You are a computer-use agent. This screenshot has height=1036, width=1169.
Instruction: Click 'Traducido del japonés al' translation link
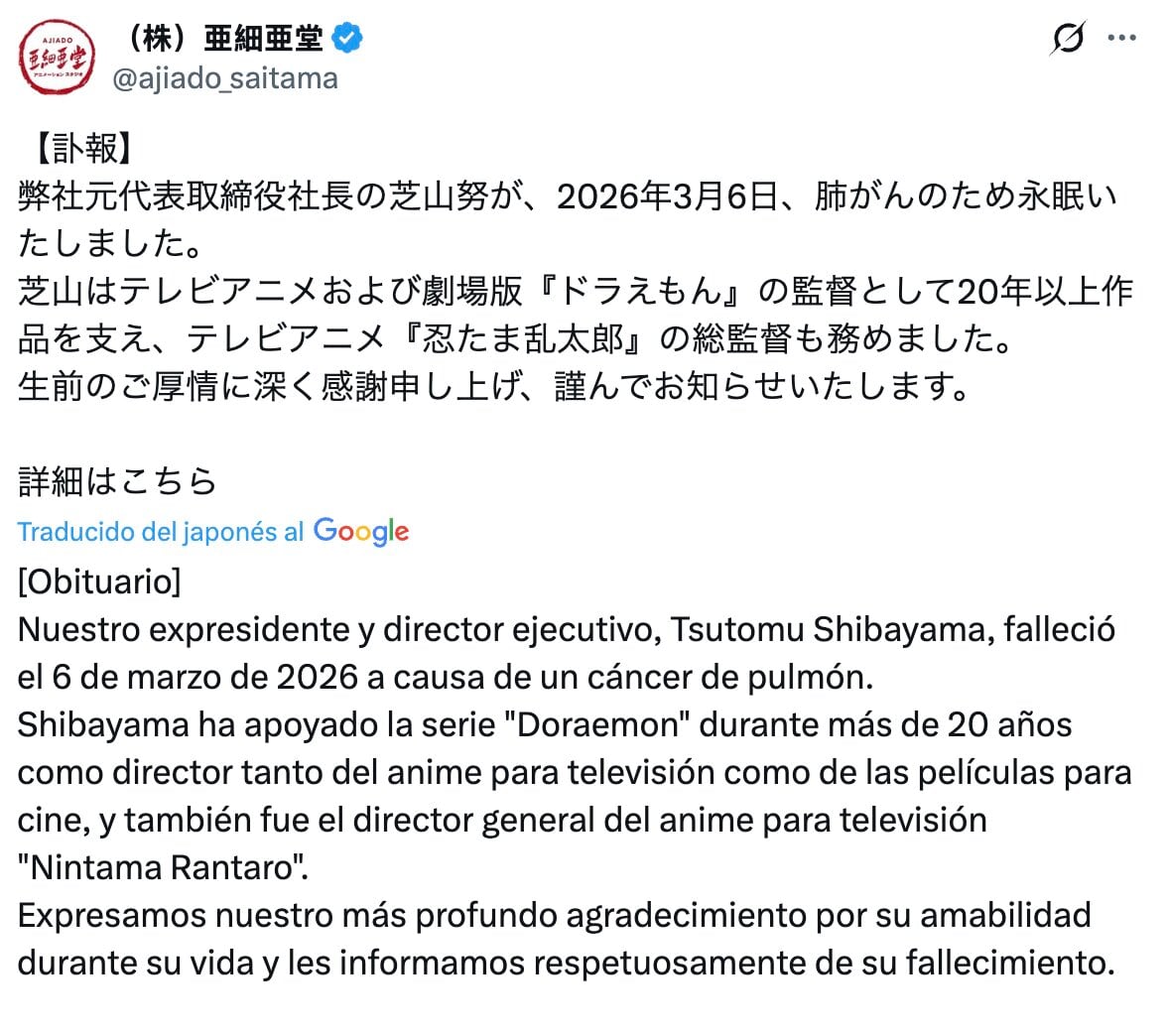tap(159, 531)
